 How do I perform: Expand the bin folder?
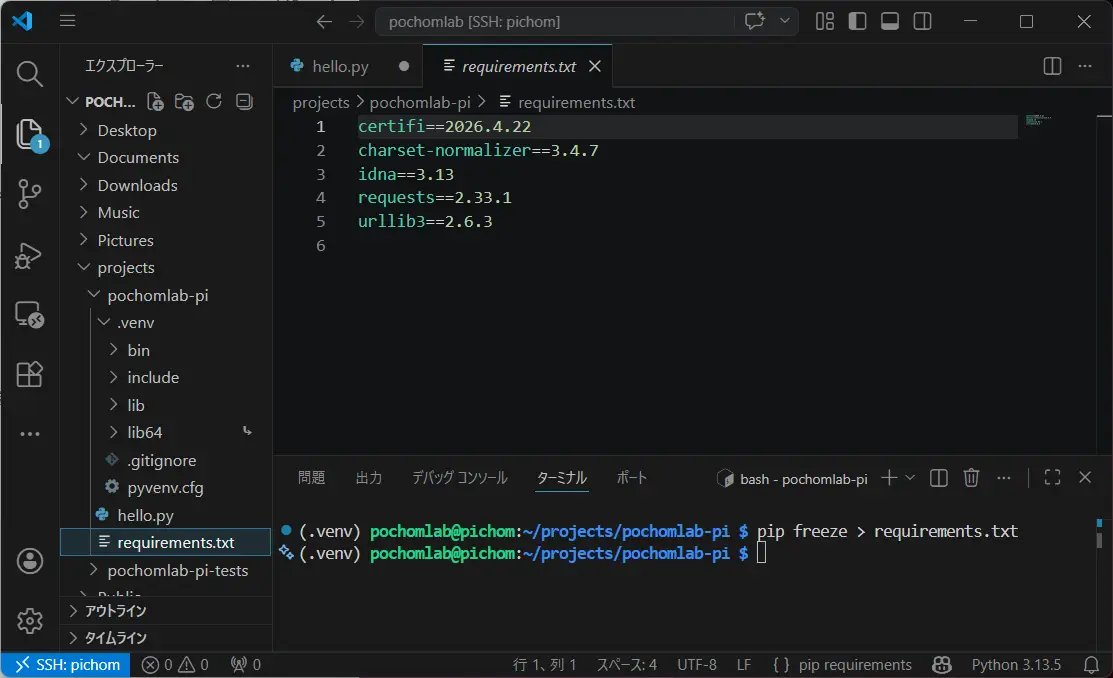click(138, 350)
